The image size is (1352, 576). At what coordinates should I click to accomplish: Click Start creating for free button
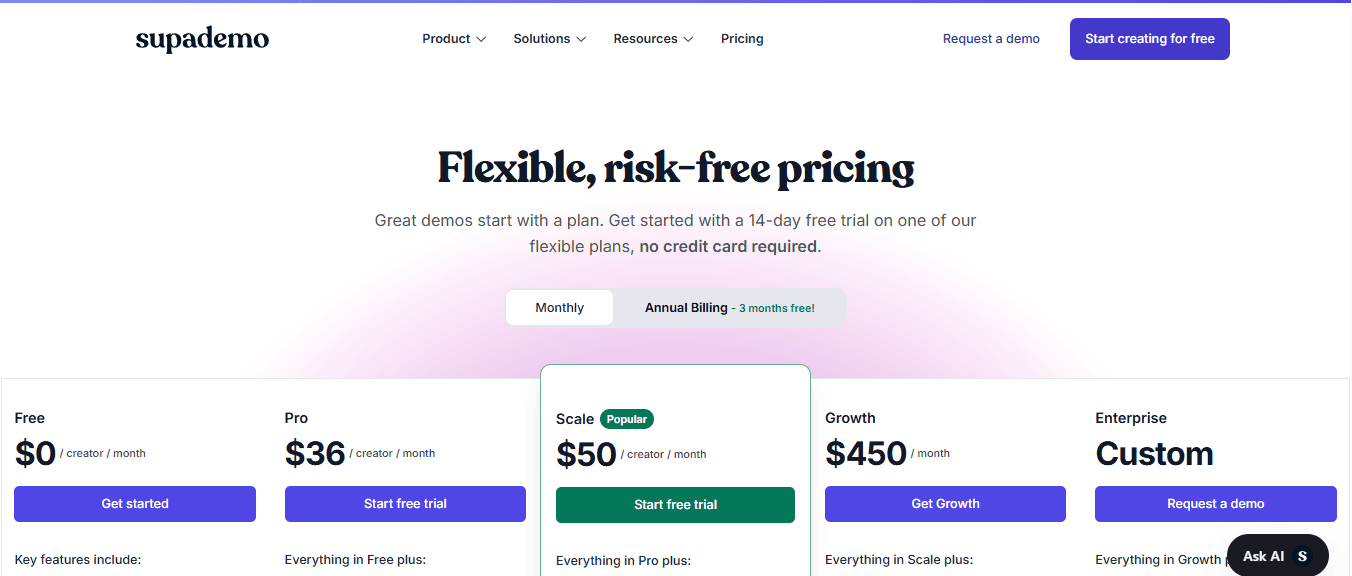[x=1150, y=39]
